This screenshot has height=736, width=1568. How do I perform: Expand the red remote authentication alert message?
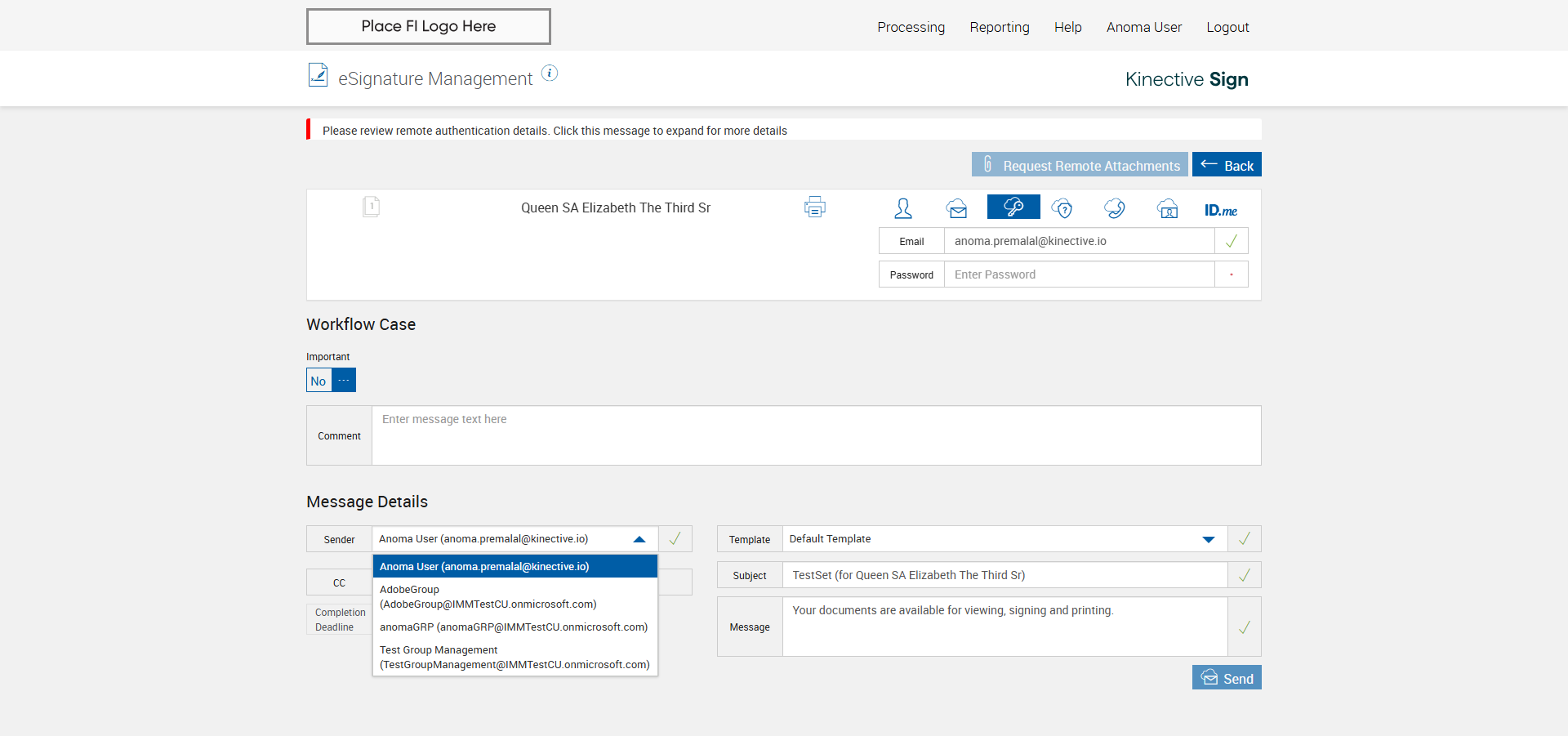555,131
